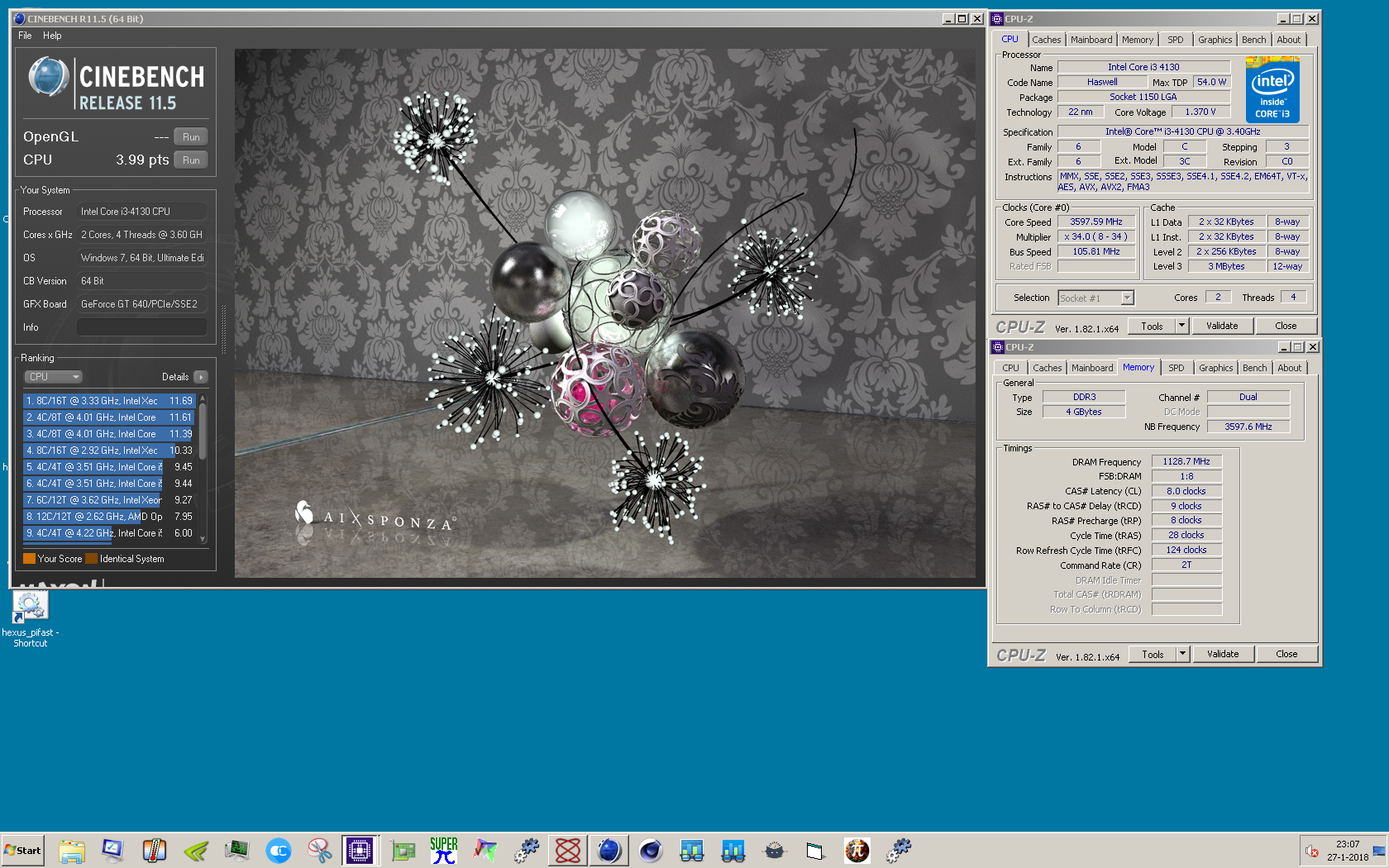The width and height of the screenshot is (1389, 868).
Task: Click Validate in lower CPU-Z window
Action: (1223, 654)
